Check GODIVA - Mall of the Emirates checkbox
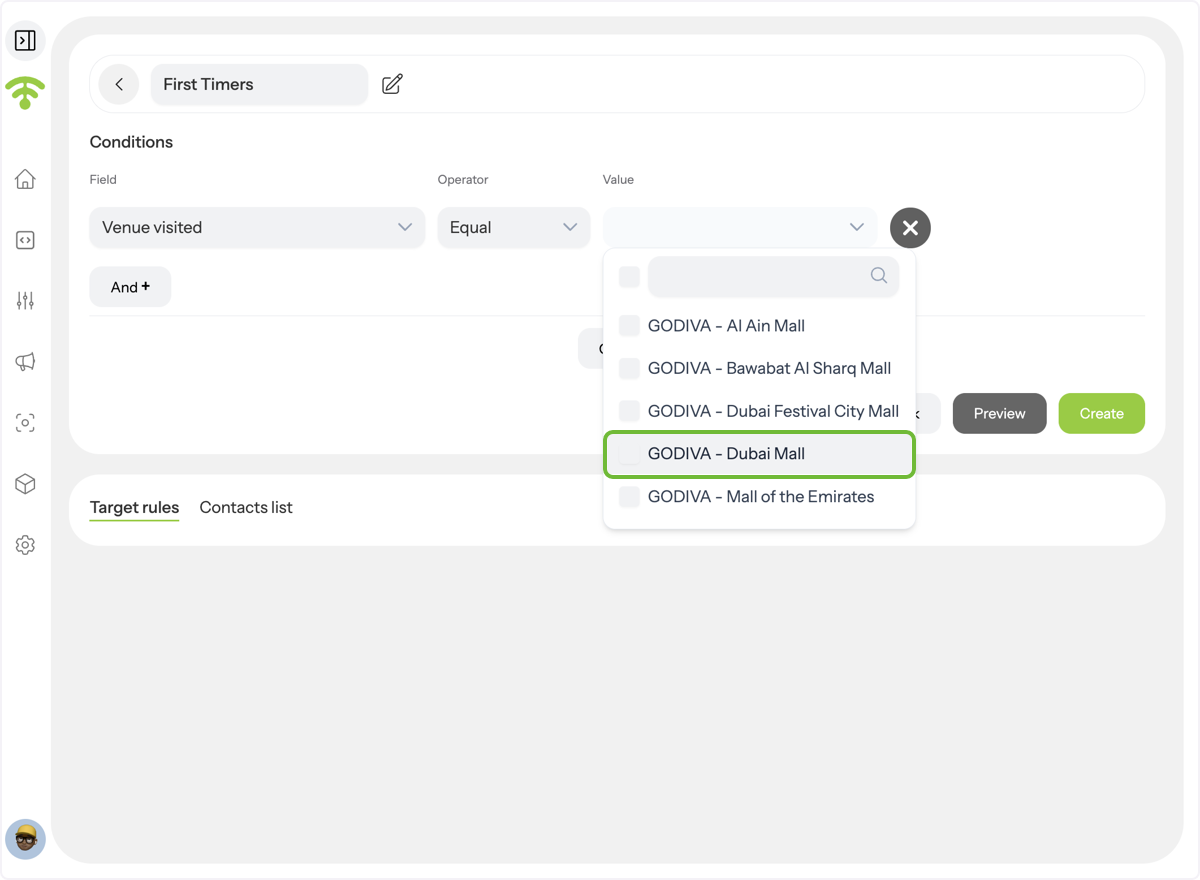 [629, 497]
